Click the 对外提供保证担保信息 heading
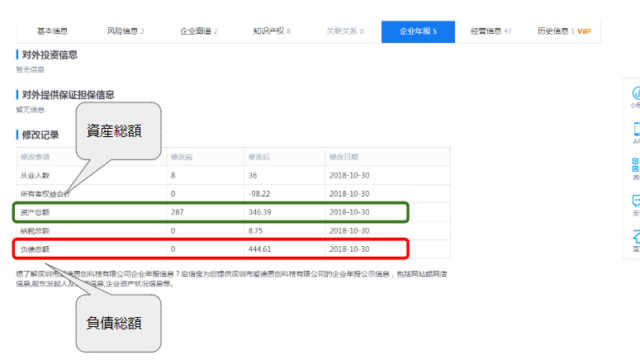 coord(68,95)
